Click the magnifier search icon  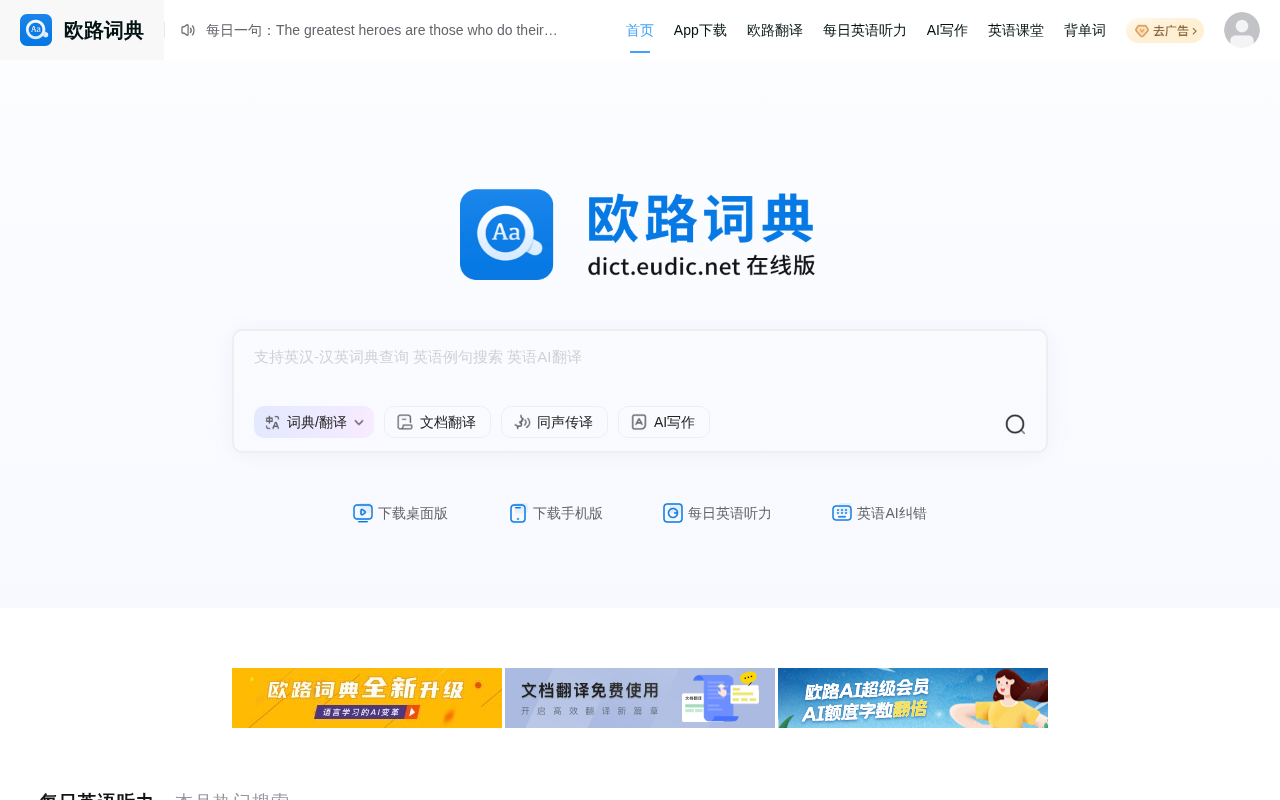[1015, 424]
